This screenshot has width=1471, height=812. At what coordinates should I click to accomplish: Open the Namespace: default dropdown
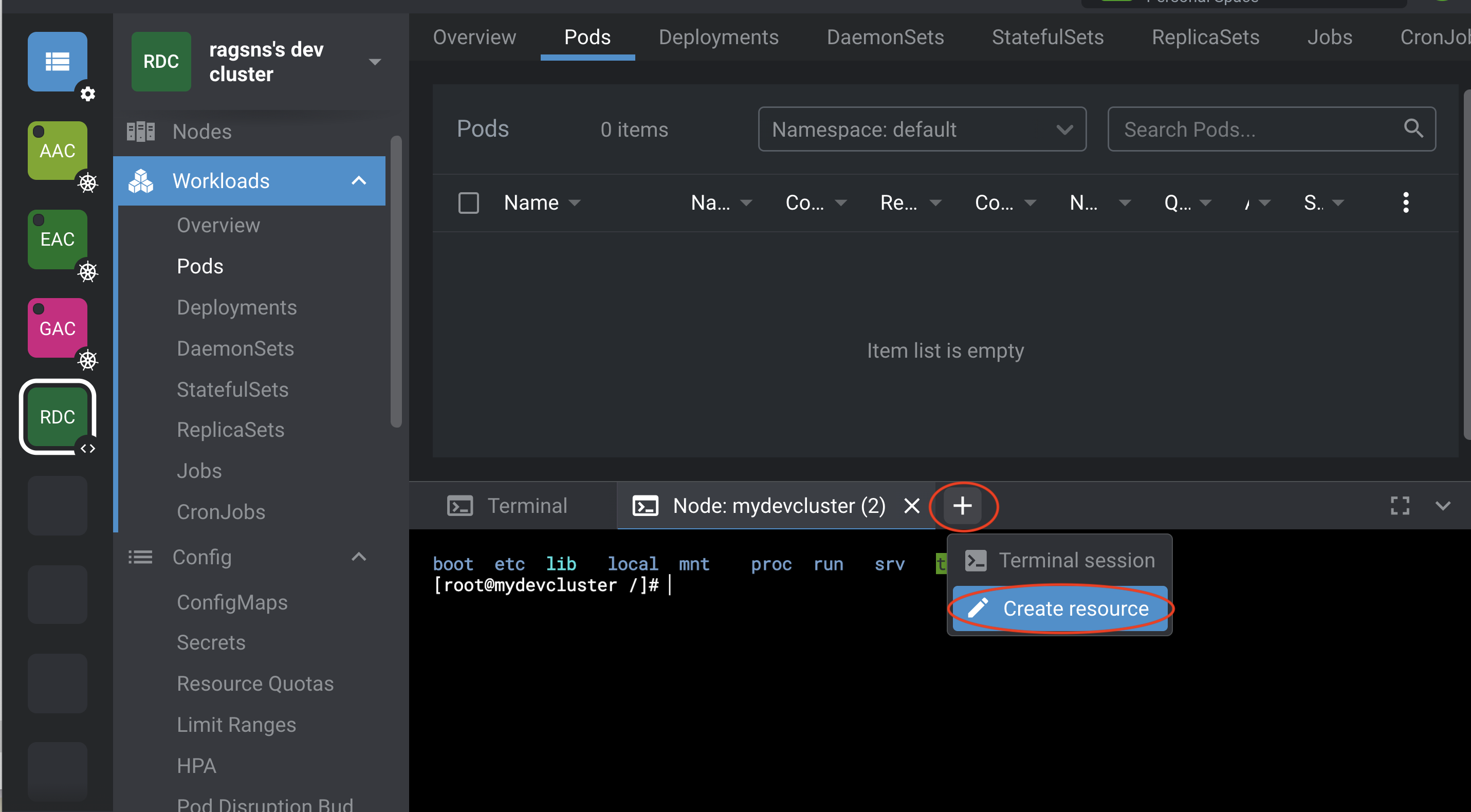click(922, 130)
